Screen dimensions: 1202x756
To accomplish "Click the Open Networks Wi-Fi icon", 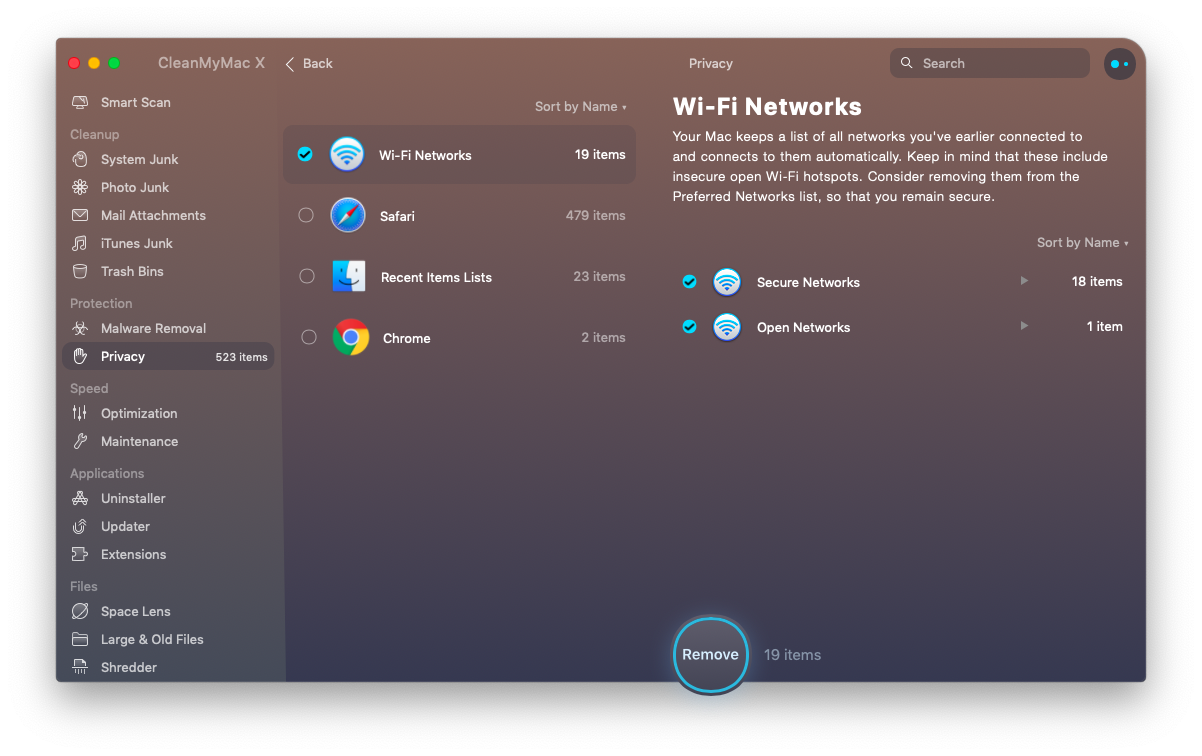I will (x=727, y=327).
